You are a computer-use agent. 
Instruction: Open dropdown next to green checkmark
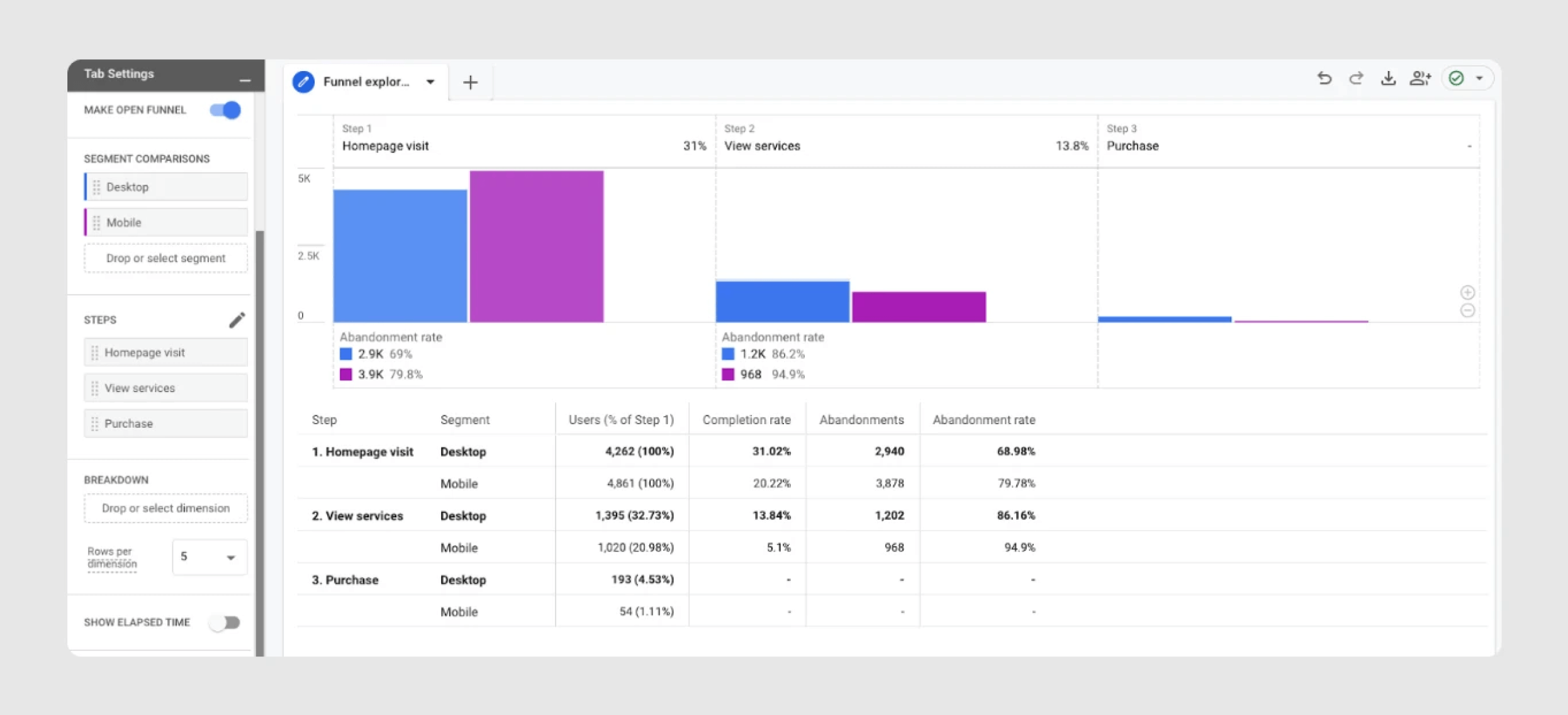pyautogui.click(x=1479, y=78)
